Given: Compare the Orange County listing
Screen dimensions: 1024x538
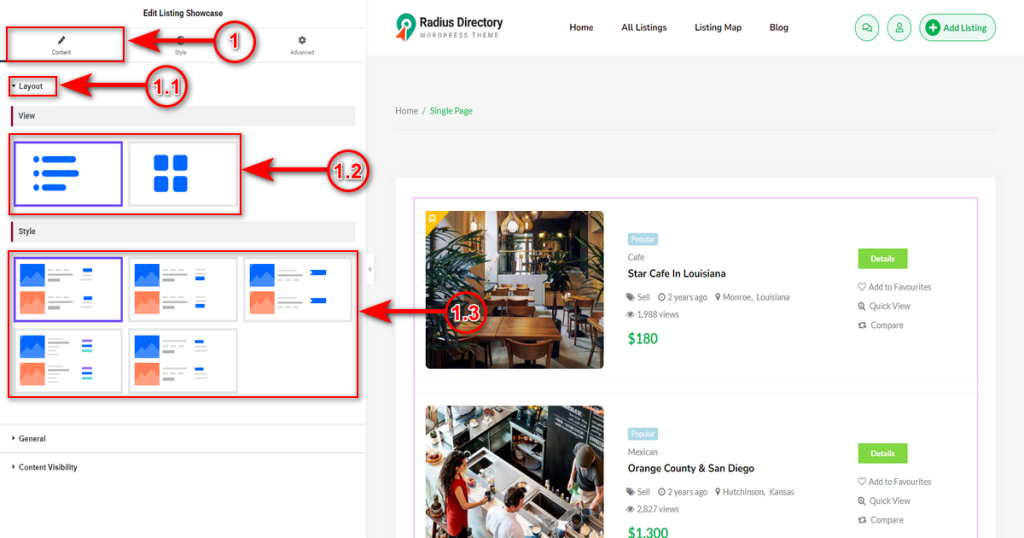Looking at the screenshot, I should pos(881,520).
